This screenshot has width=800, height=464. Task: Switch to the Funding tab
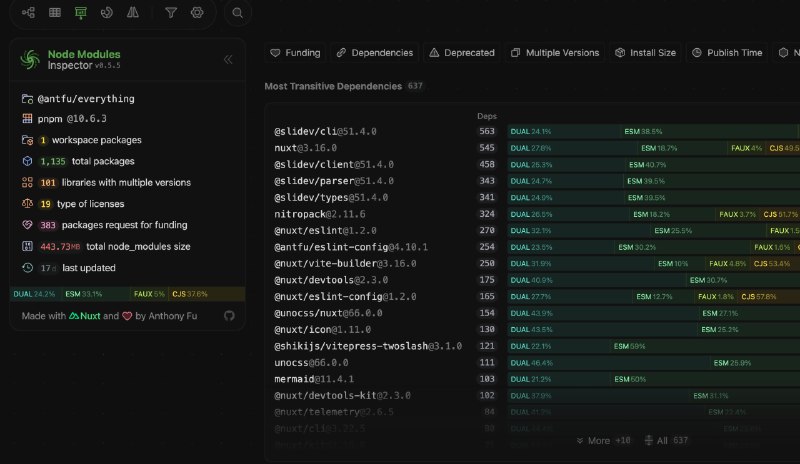[x=296, y=53]
